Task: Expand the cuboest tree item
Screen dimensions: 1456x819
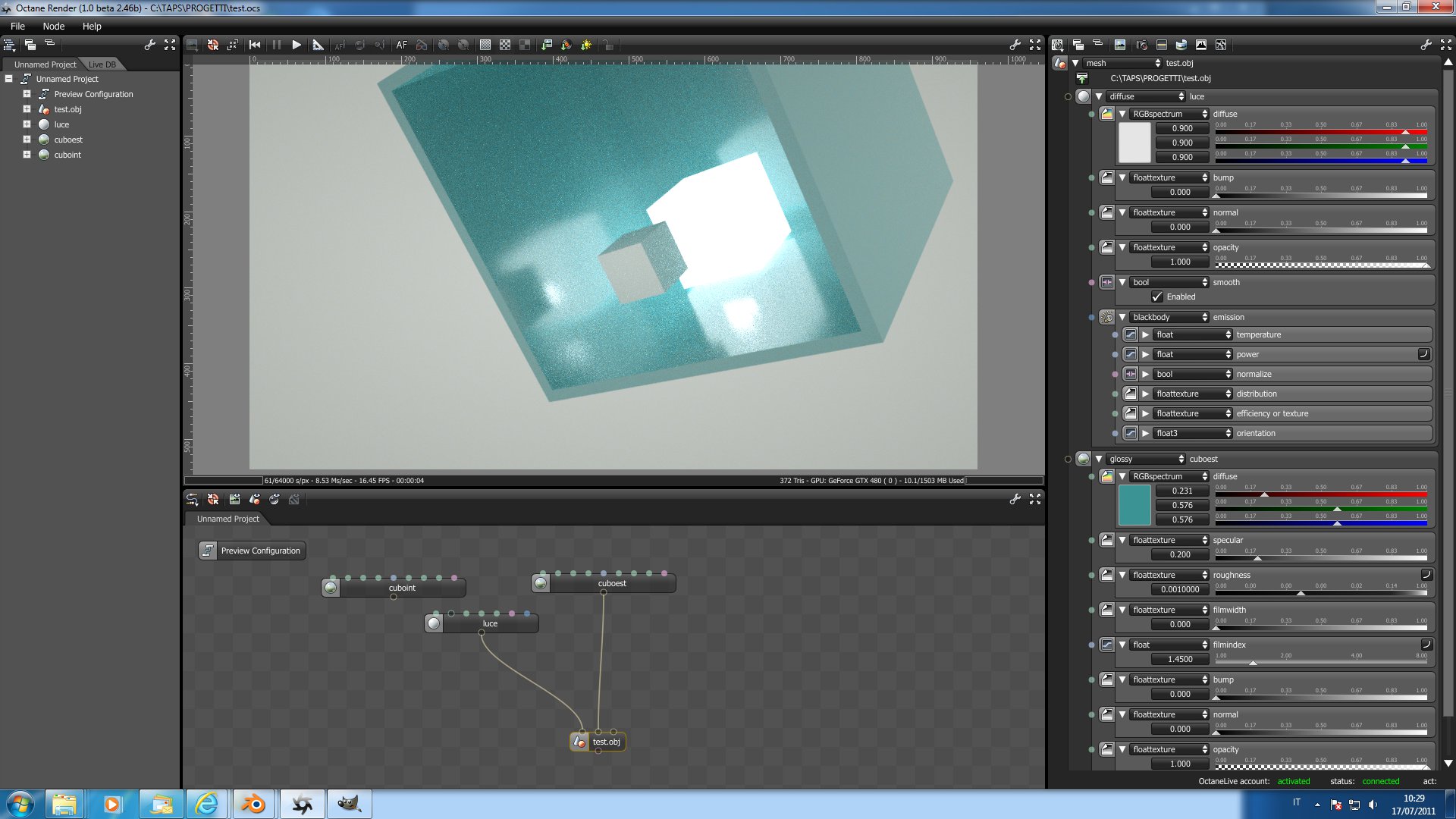Action: coord(27,140)
